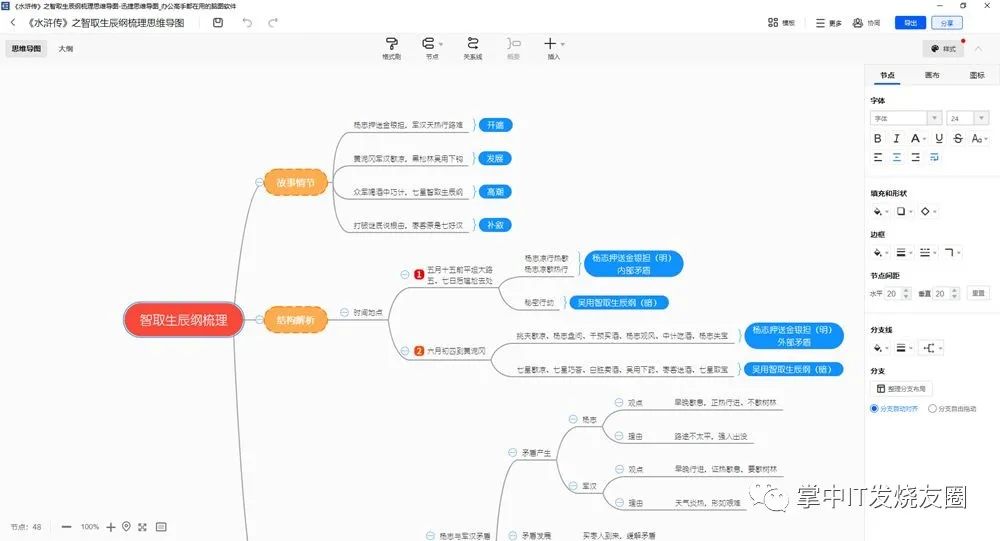Save the mind map document

(217, 22)
